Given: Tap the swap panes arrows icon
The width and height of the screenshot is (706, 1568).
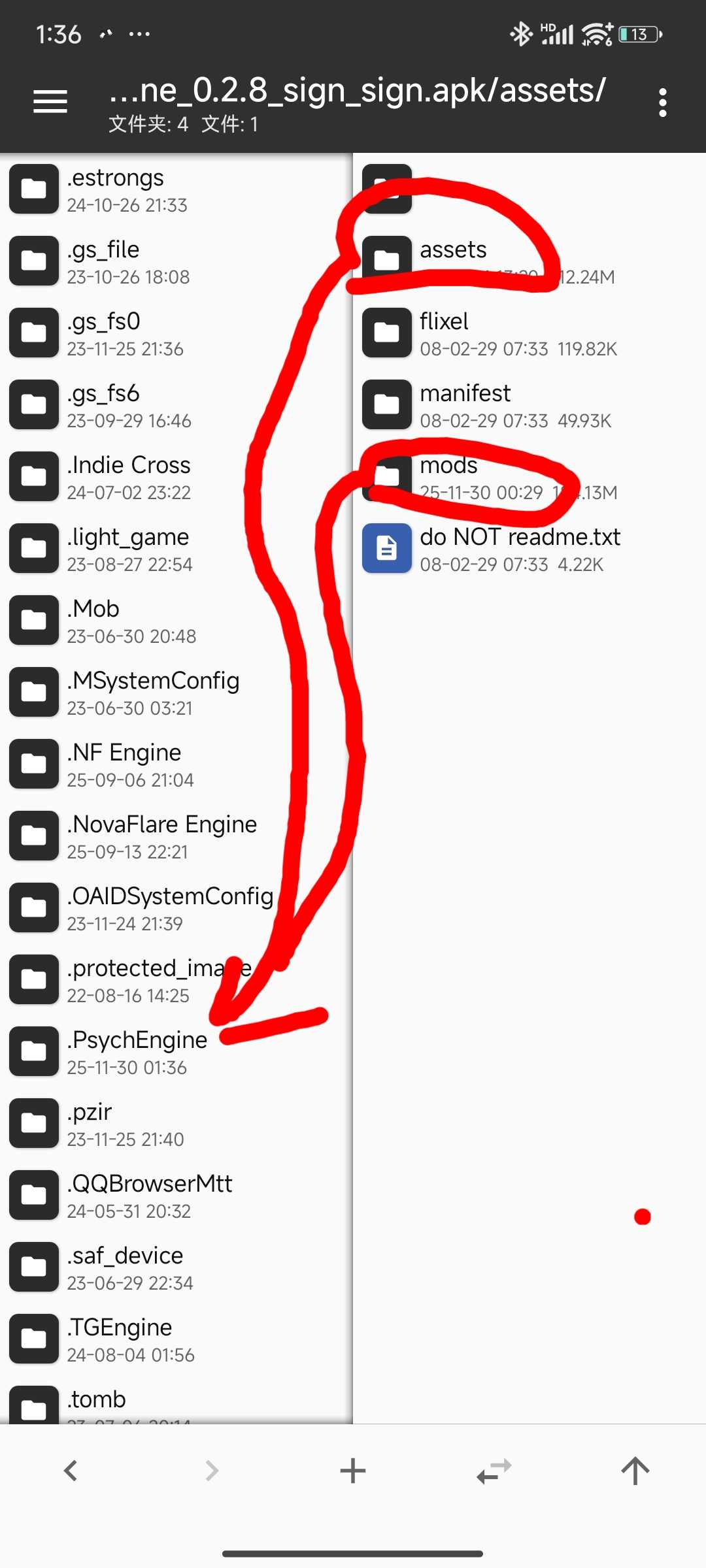Looking at the screenshot, I should 494,1471.
